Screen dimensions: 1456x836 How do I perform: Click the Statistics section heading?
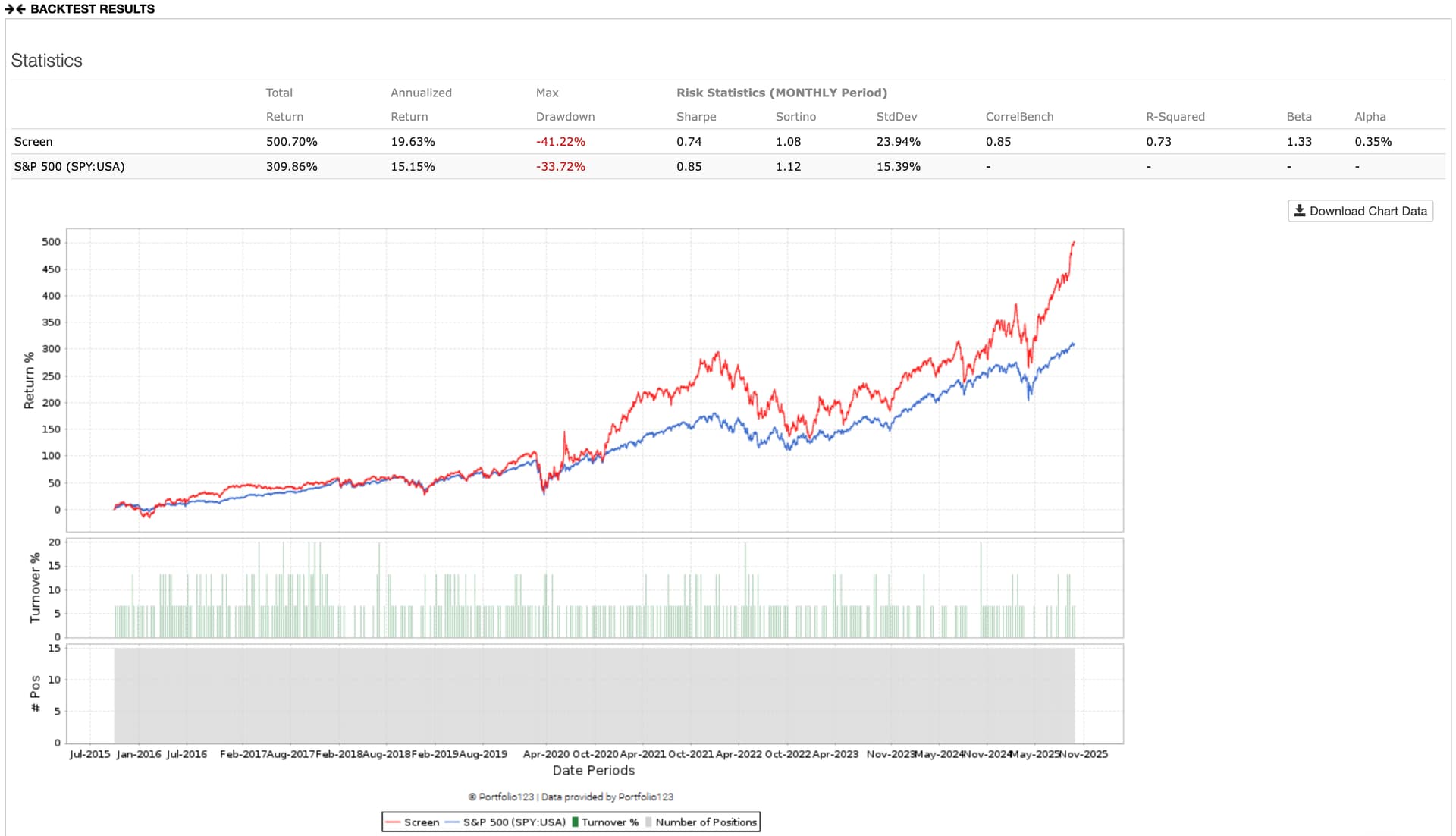(46, 61)
